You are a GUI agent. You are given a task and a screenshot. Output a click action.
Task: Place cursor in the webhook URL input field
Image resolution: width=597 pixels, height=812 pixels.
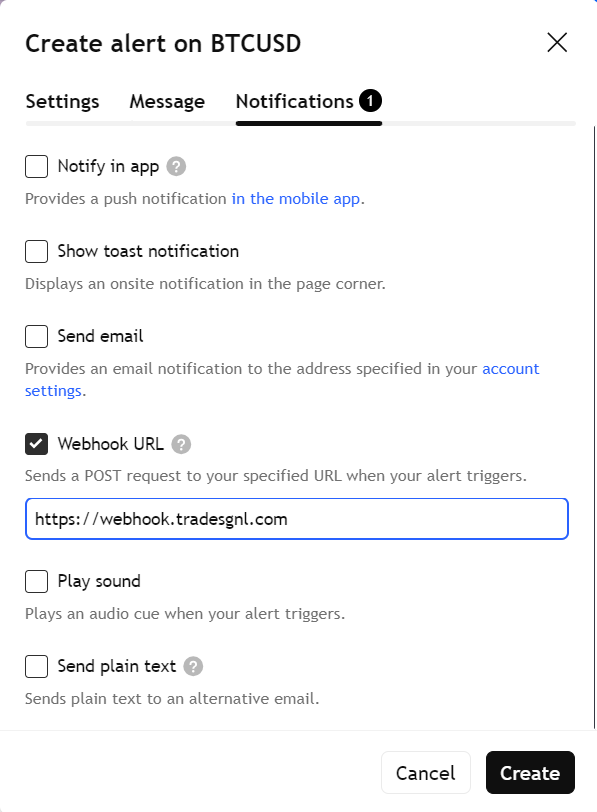tap(296, 518)
